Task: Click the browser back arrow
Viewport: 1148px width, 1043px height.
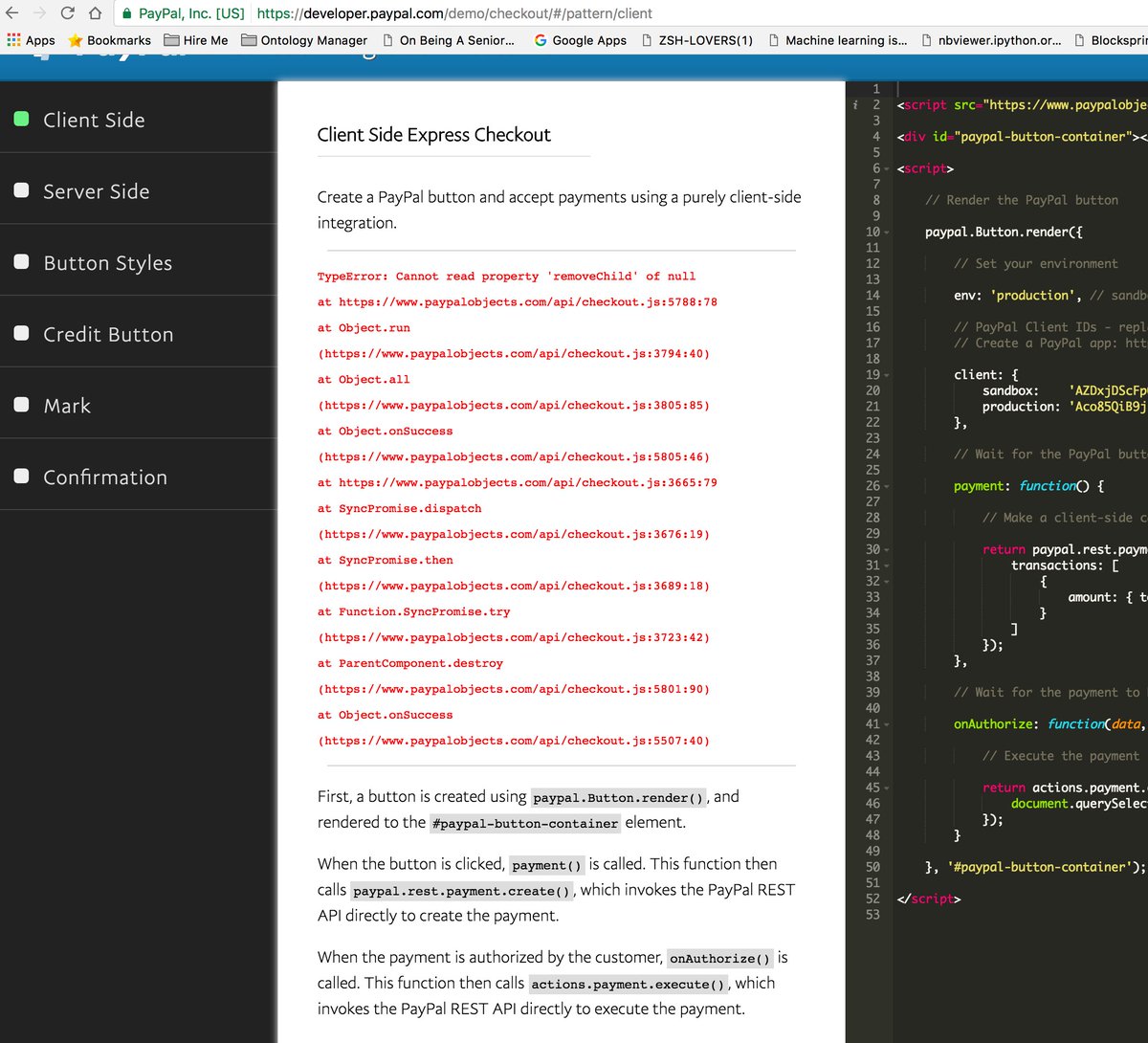Action: 12,13
